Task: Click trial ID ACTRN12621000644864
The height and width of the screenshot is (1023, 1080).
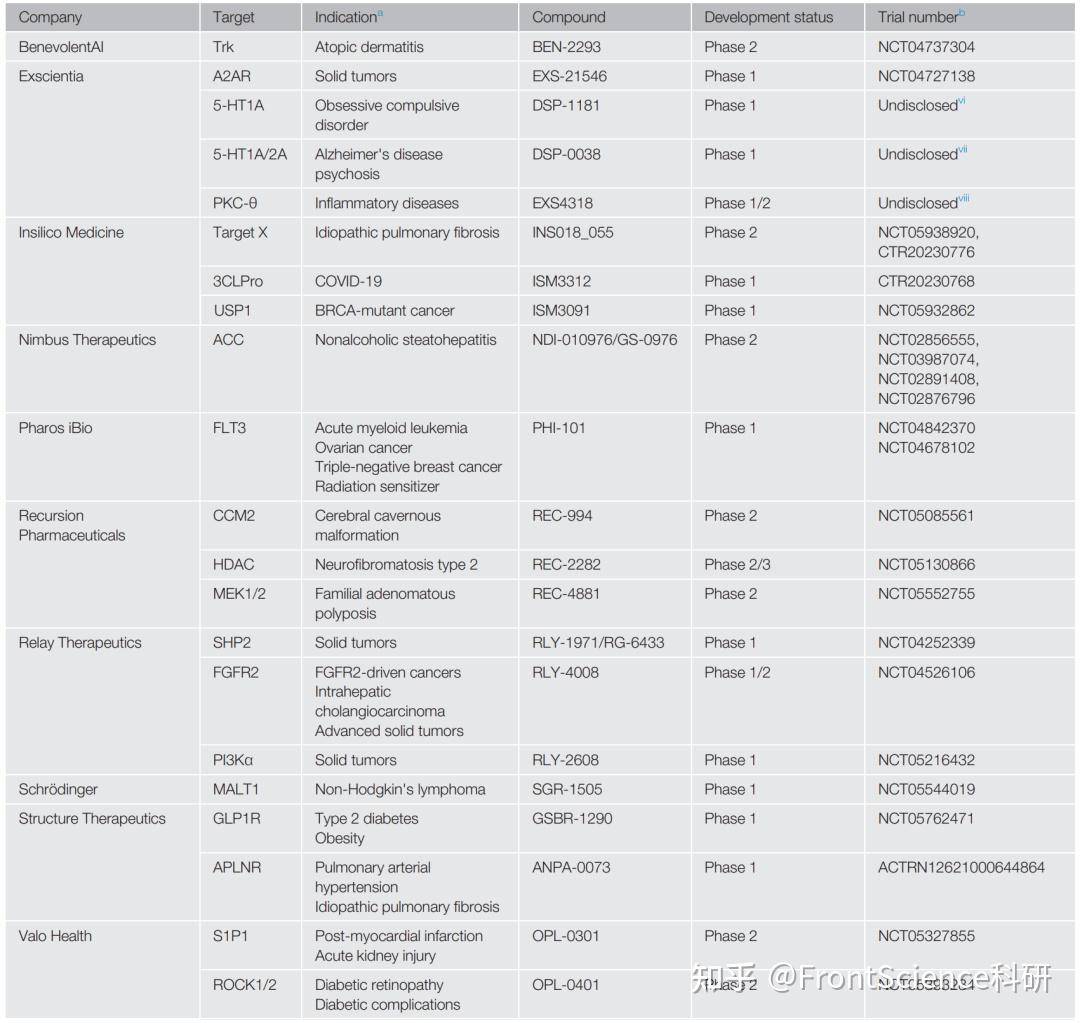Action: coord(961,868)
